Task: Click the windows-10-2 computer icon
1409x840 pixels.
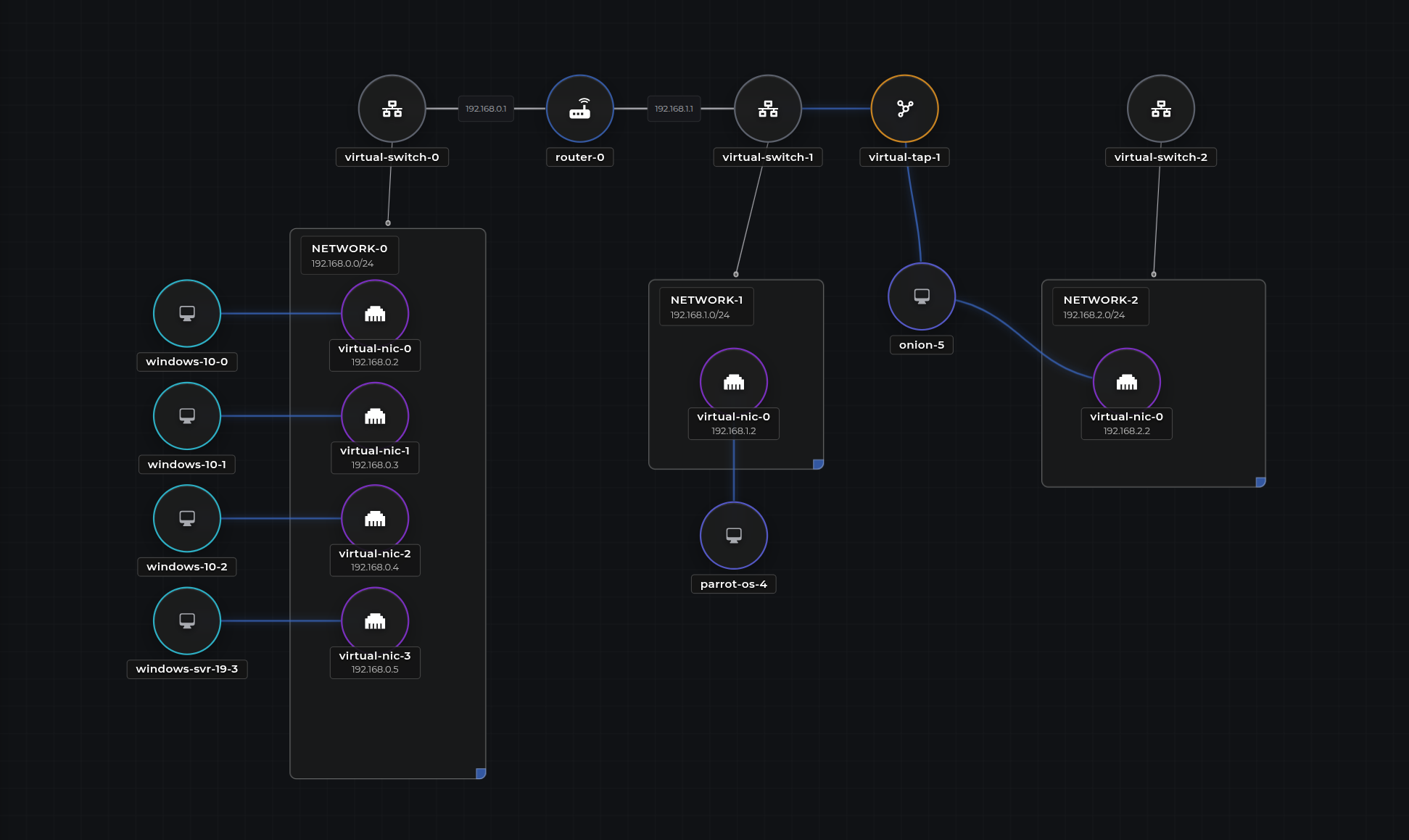Action: [186, 518]
